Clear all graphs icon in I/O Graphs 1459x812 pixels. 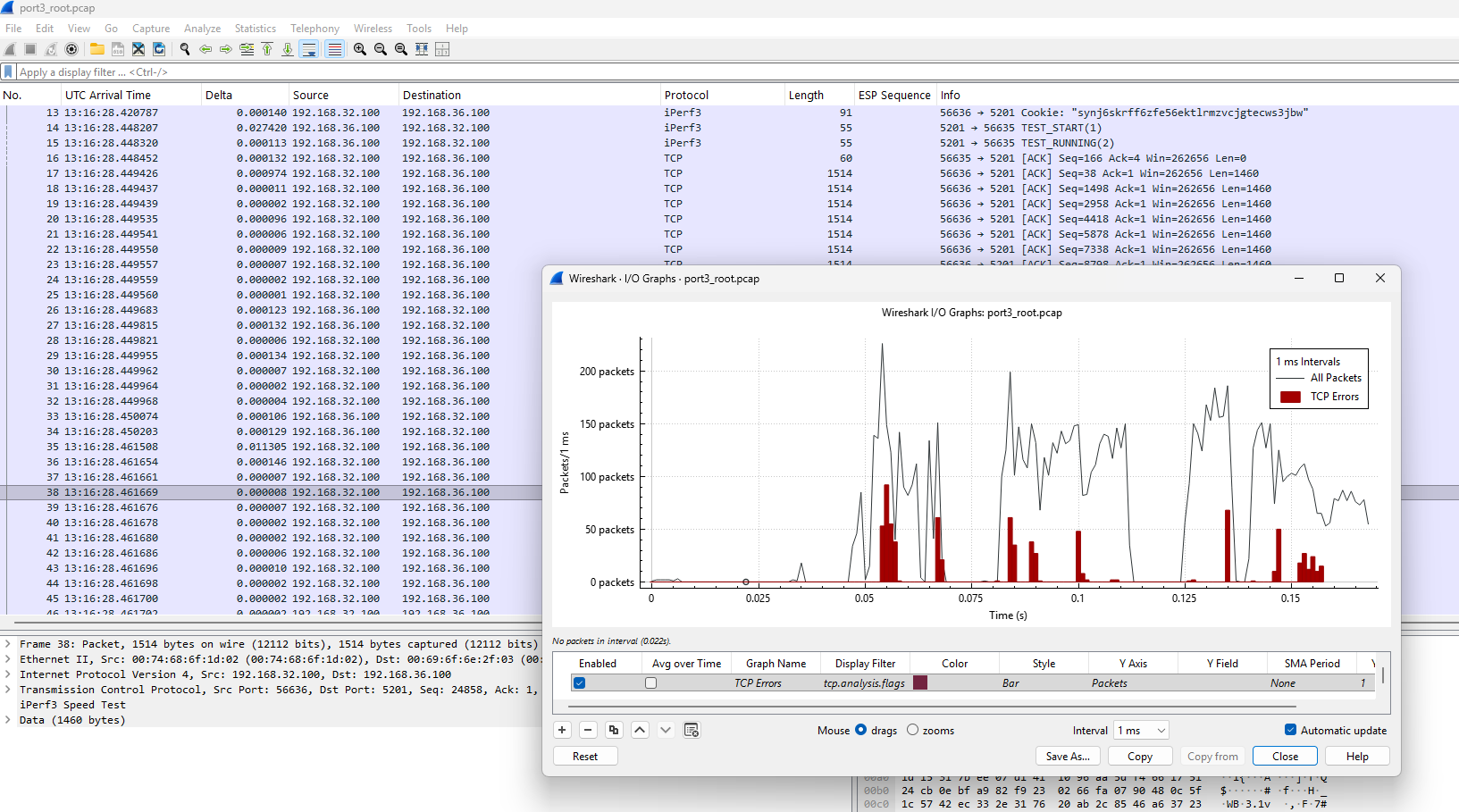(x=692, y=730)
